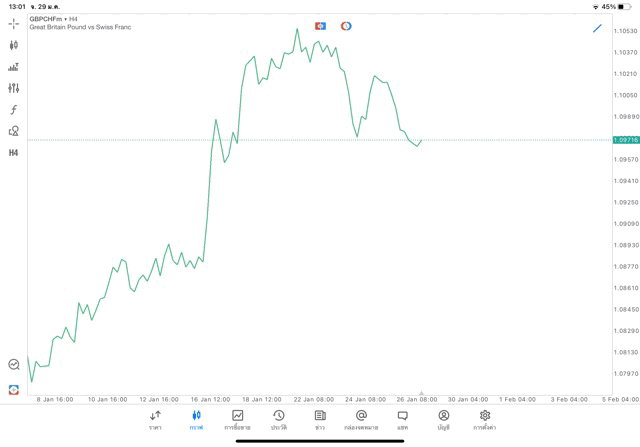Click the current price label 1.09716

[626, 140]
